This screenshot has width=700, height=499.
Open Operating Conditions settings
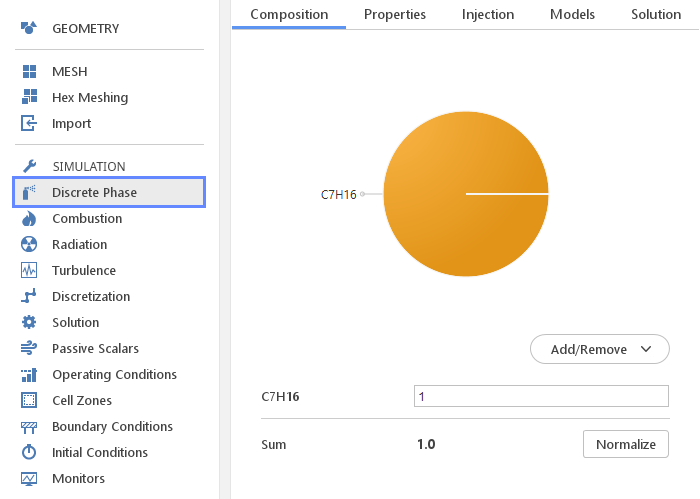tap(114, 374)
